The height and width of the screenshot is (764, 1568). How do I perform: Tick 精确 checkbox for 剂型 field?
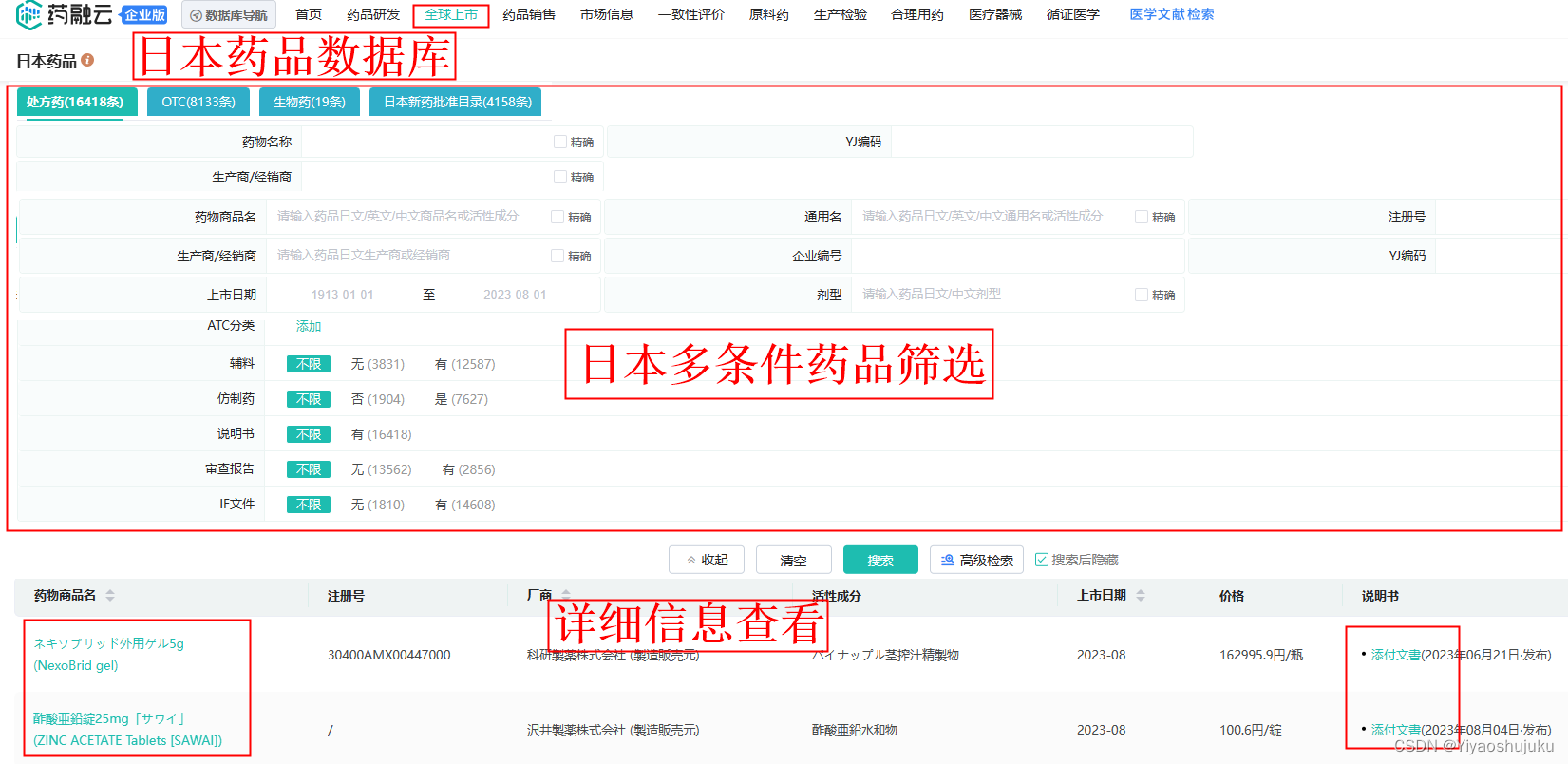[x=1142, y=295]
